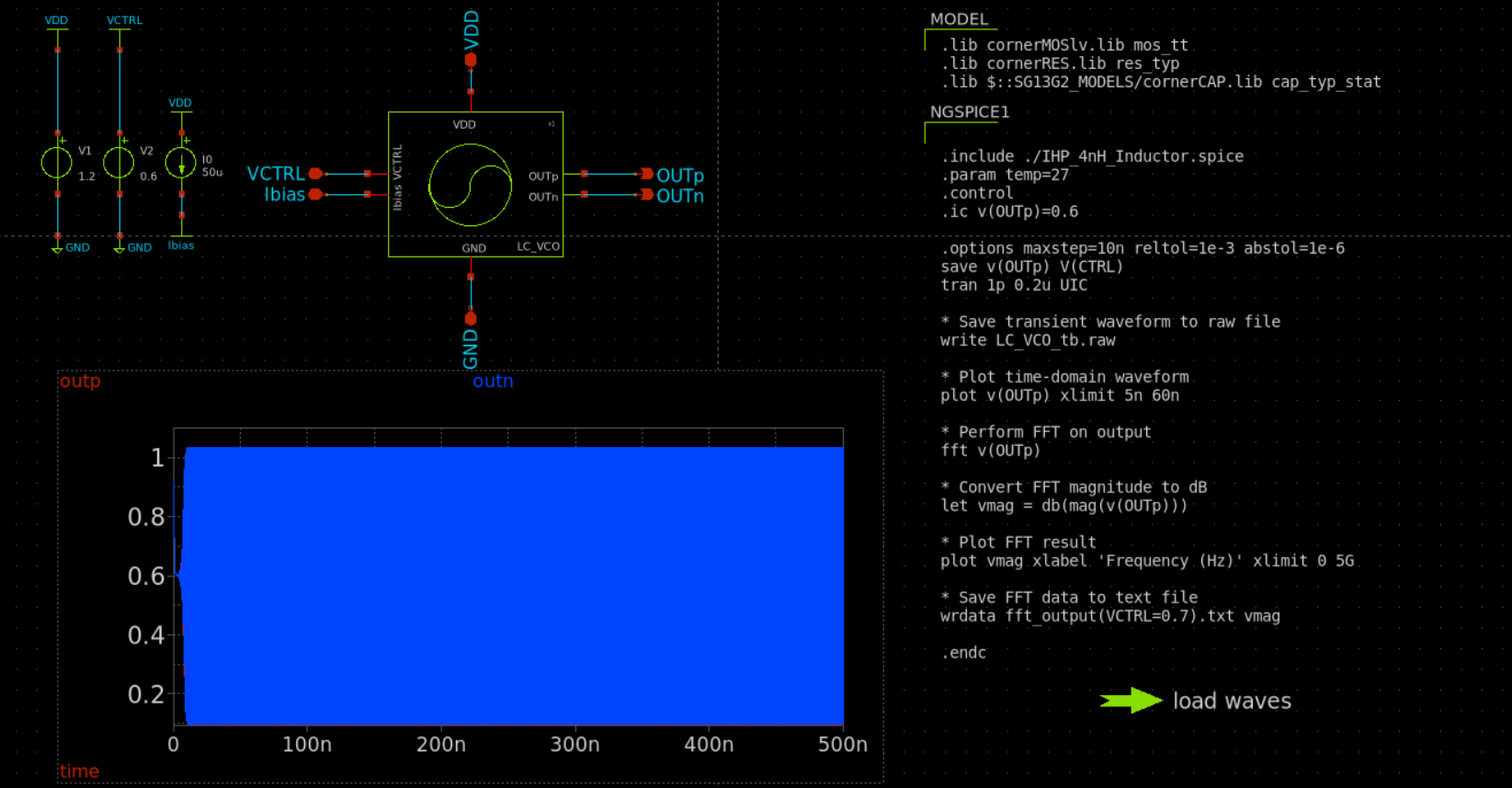The height and width of the screenshot is (788, 1512).
Task: Click the V2 value 0.6 text
Action: tap(148, 176)
